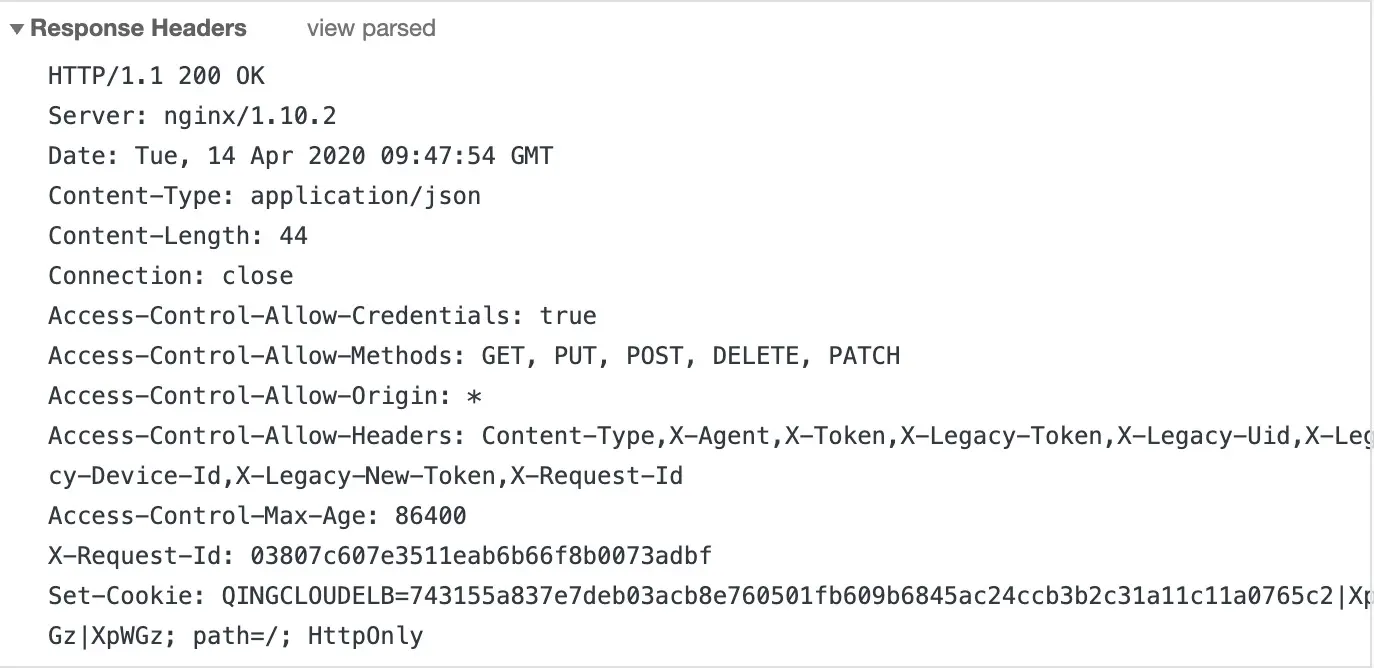Click the Set-Cookie QINGCLOUDELB line
This screenshot has height=668, width=1374.
point(710,596)
